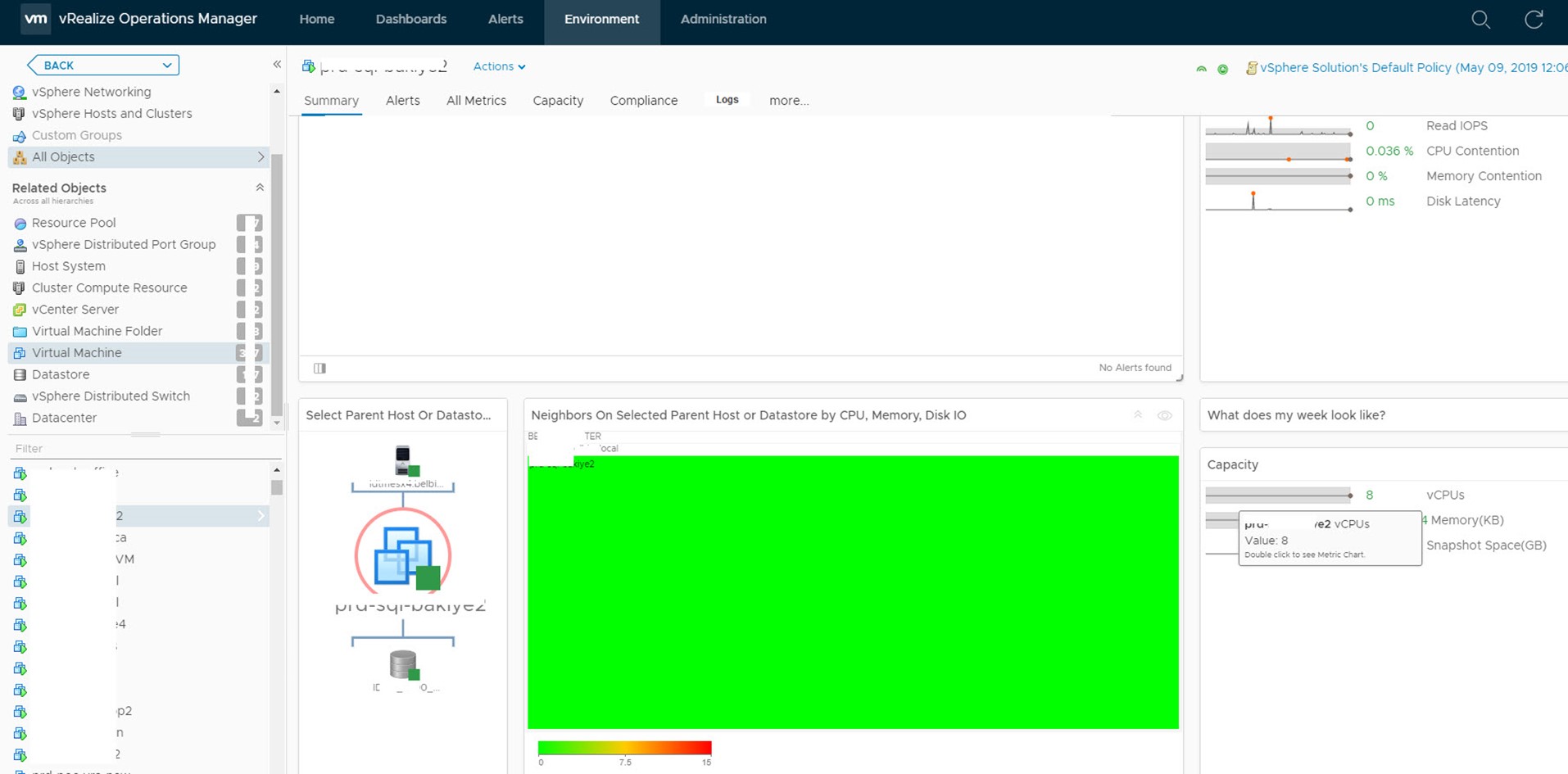Click the Memory Contention metric label

(1484, 176)
